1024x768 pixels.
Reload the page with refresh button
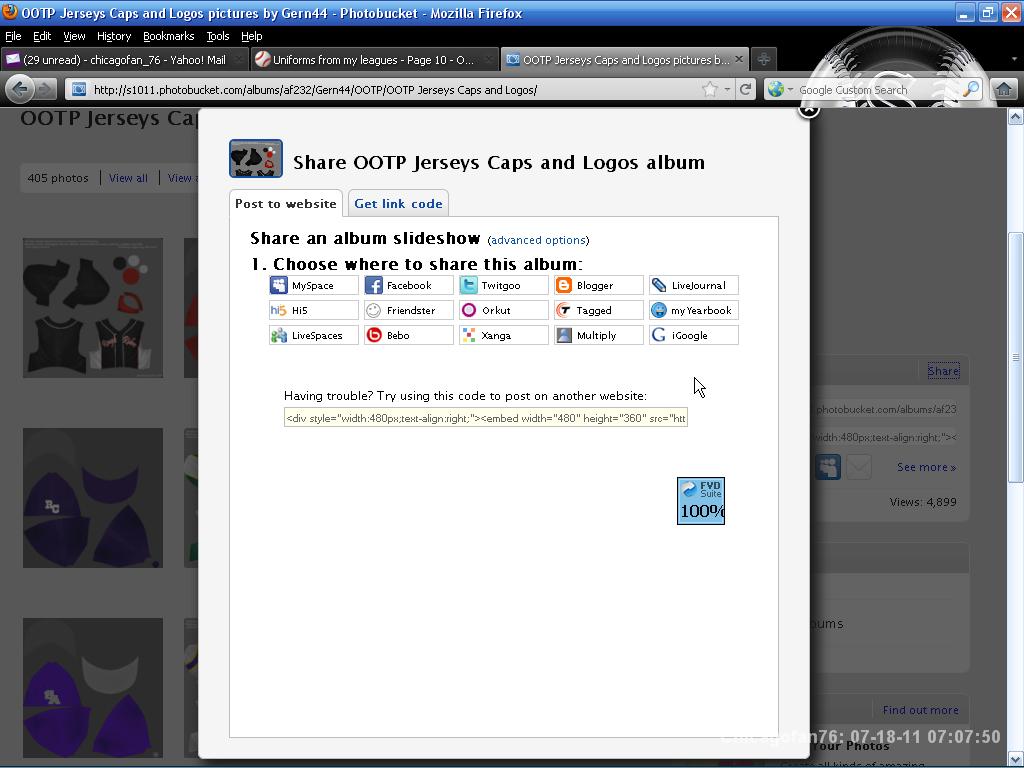click(x=745, y=89)
